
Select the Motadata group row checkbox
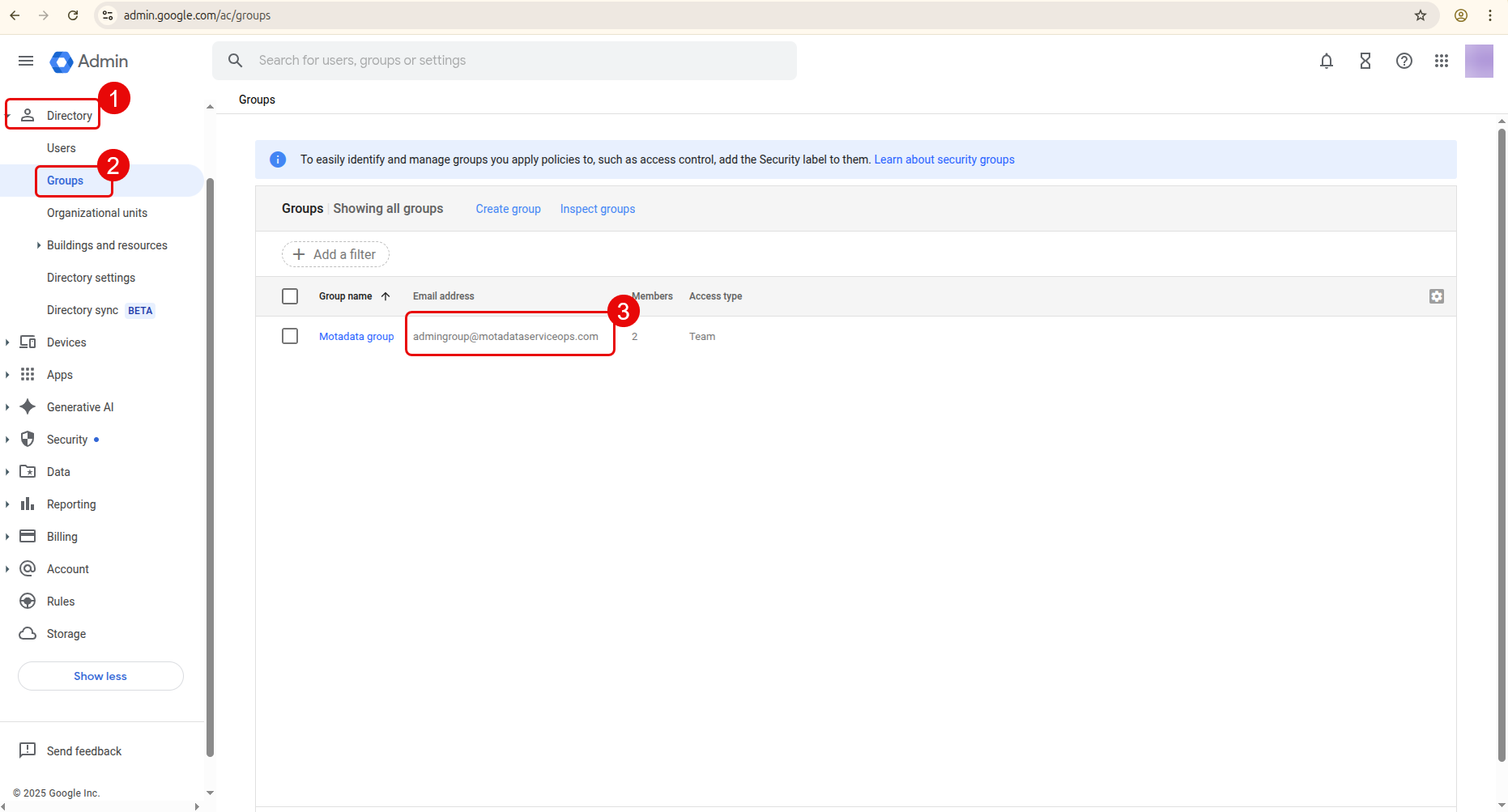pyautogui.click(x=290, y=336)
